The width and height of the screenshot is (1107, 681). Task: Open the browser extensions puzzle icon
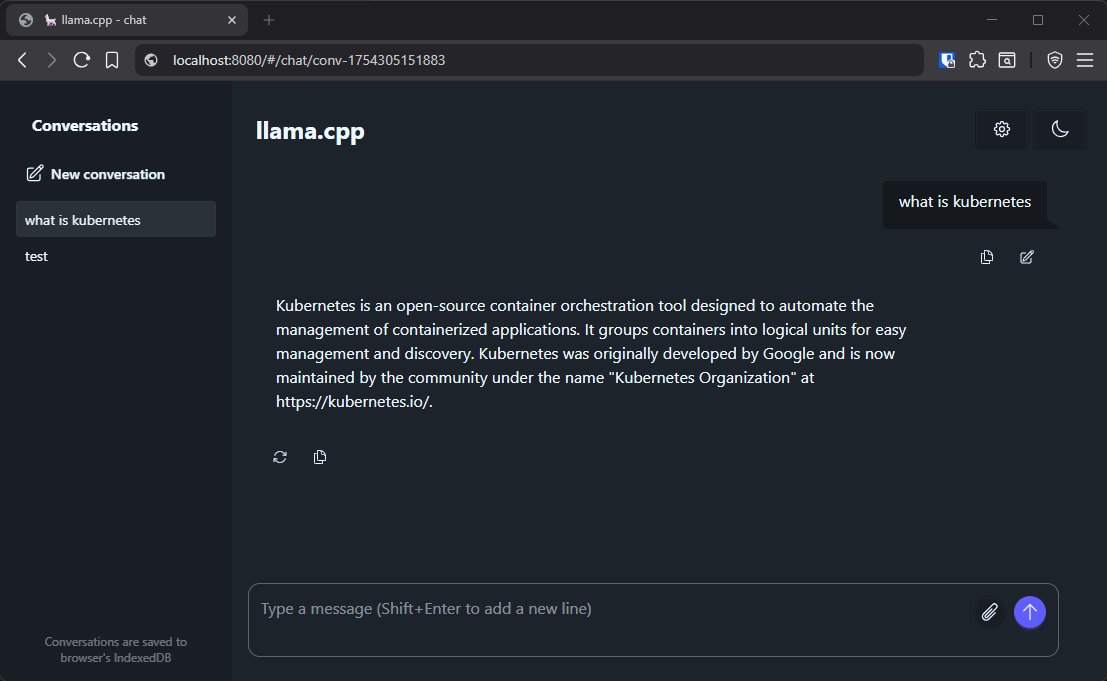click(977, 60)
